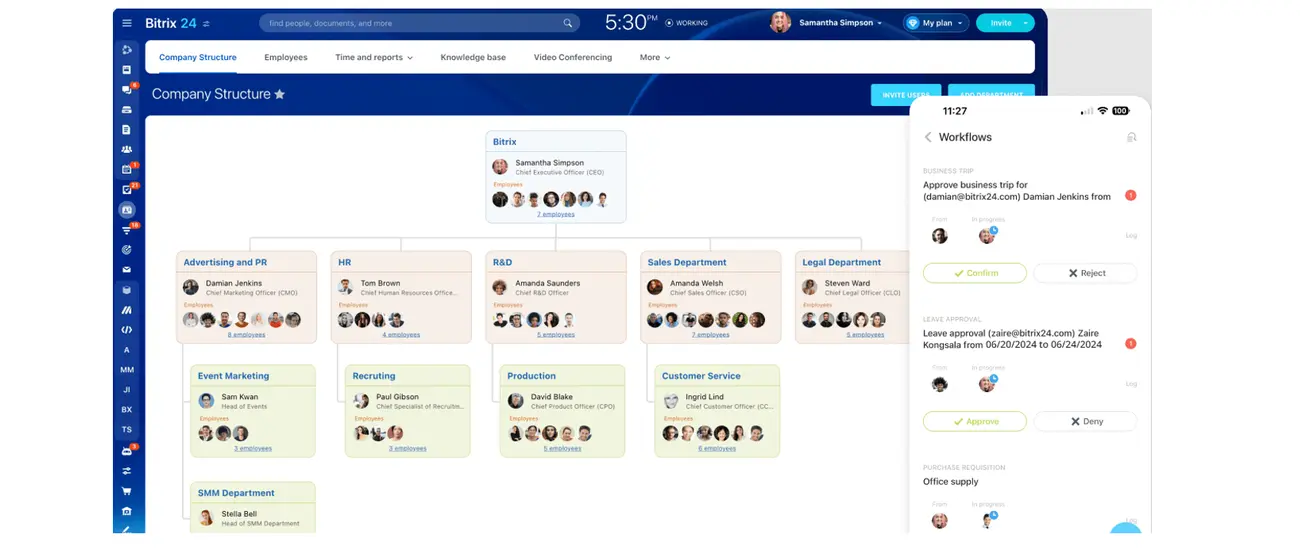
Task: Open the 8 employees link under Advertising and PR
Action: pos(246,335)
